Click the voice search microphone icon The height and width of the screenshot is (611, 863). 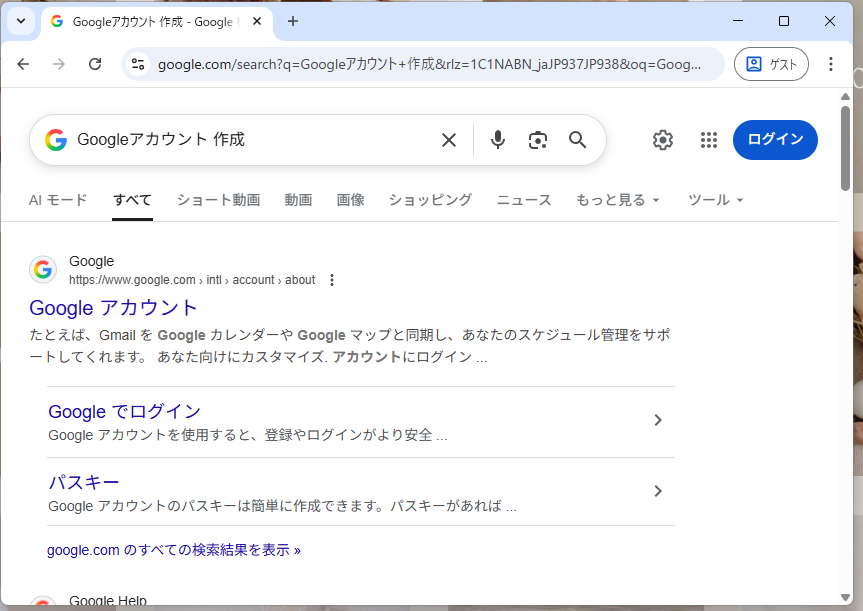[498, 140]
